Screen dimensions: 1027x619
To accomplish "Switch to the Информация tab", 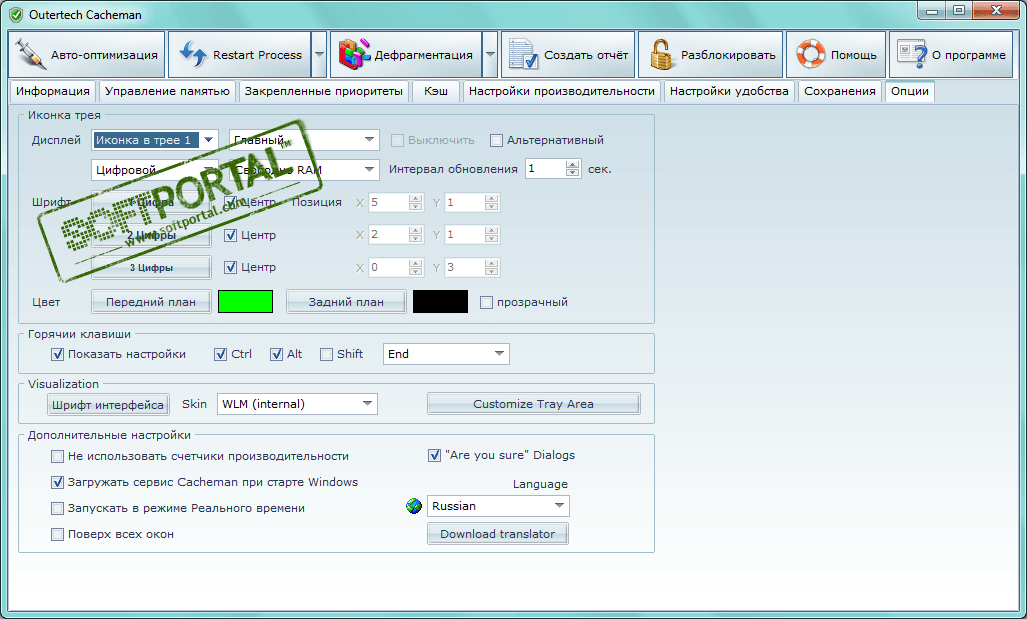I will coord(52,91).
